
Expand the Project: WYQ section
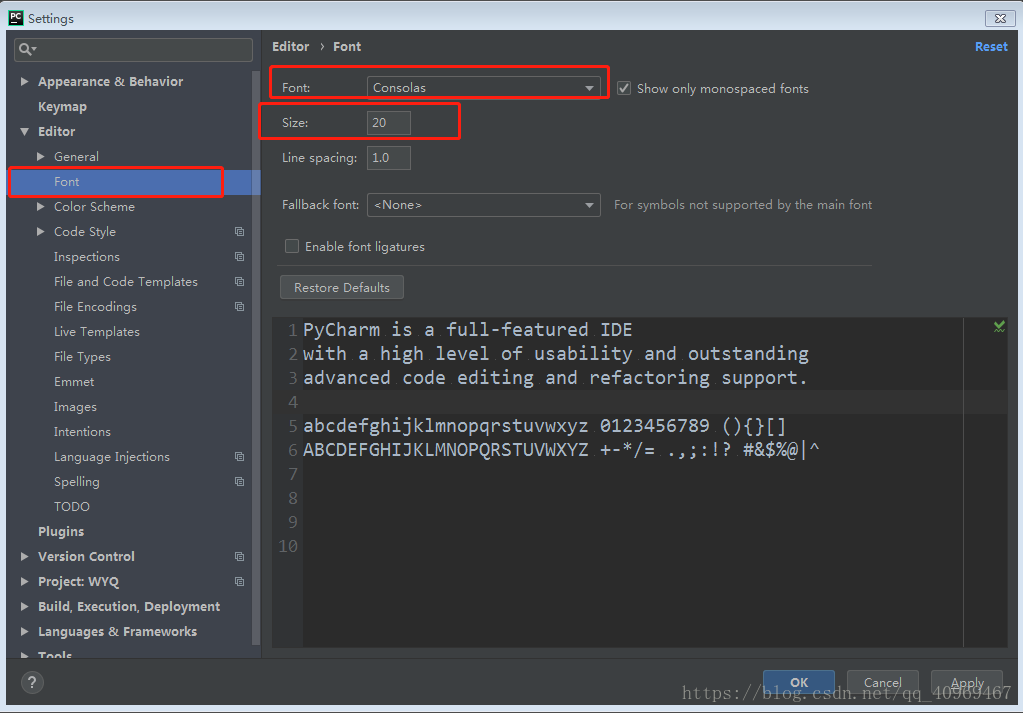(24, 581)
